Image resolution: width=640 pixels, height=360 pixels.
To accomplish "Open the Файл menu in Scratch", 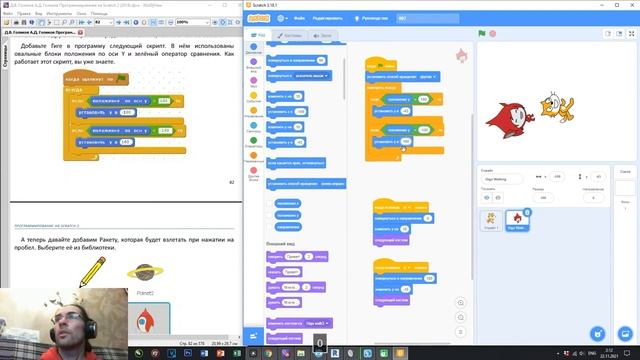I will [299, 18].
